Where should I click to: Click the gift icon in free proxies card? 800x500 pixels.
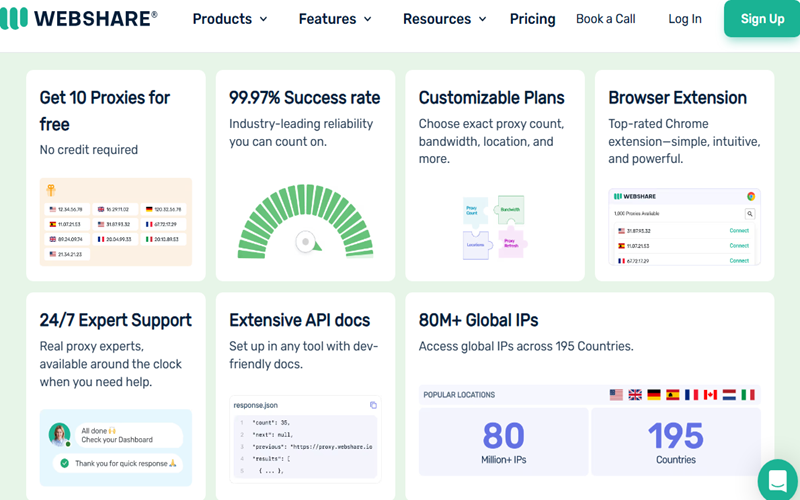pos(51,190)
